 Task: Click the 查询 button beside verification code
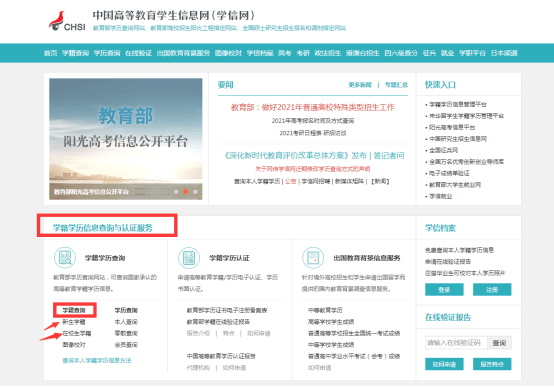click(x=499, y=343)
